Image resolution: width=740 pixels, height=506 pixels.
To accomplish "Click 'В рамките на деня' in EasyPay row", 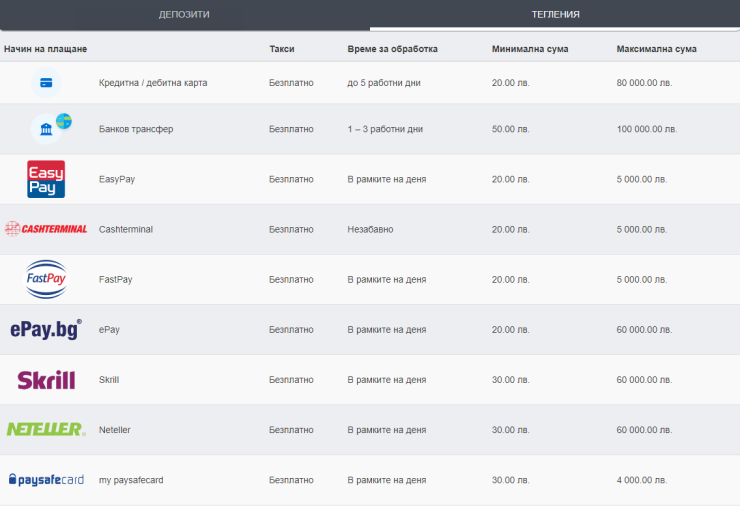I will 387,179.
